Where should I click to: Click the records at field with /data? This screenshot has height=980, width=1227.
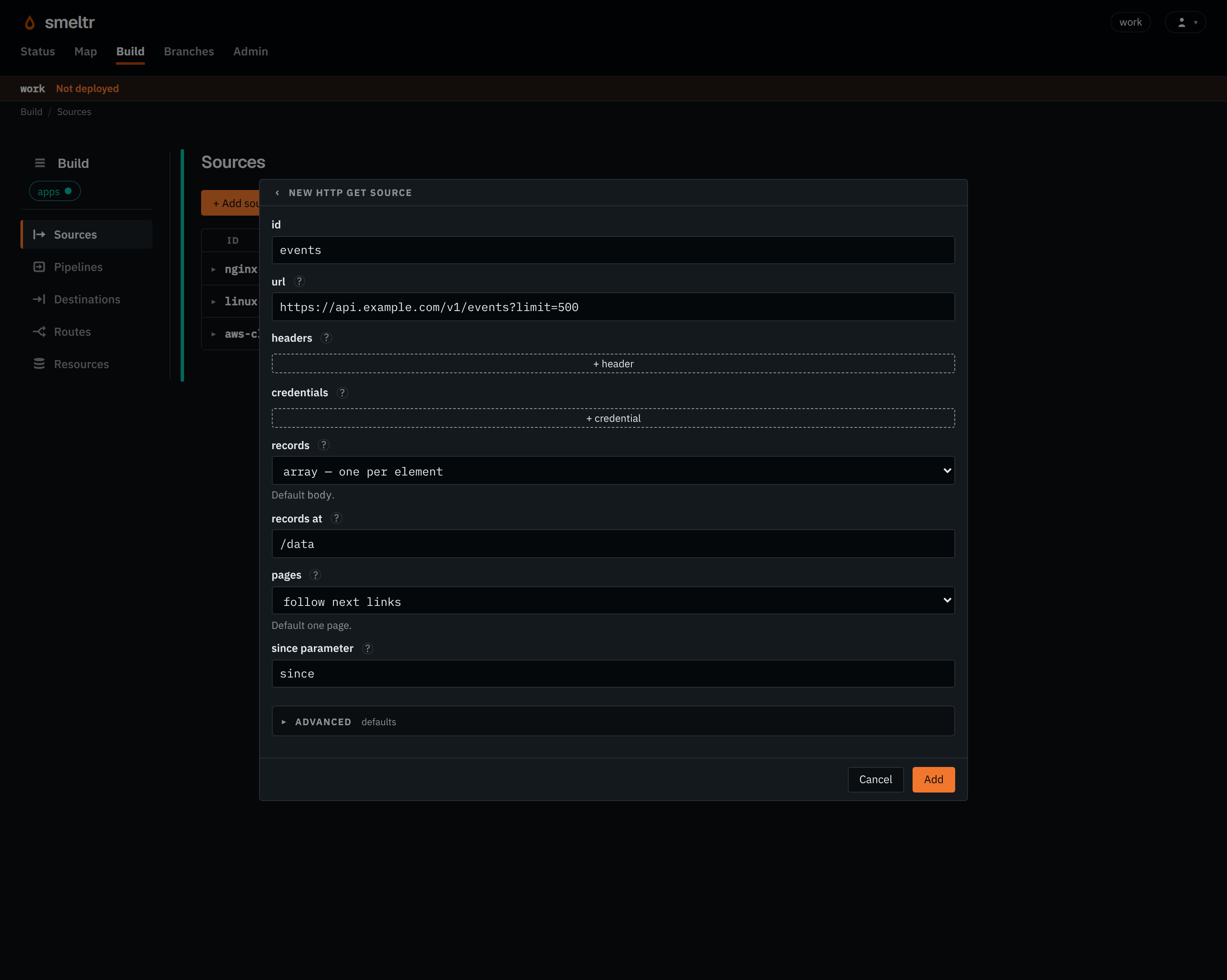click(613, 544)
